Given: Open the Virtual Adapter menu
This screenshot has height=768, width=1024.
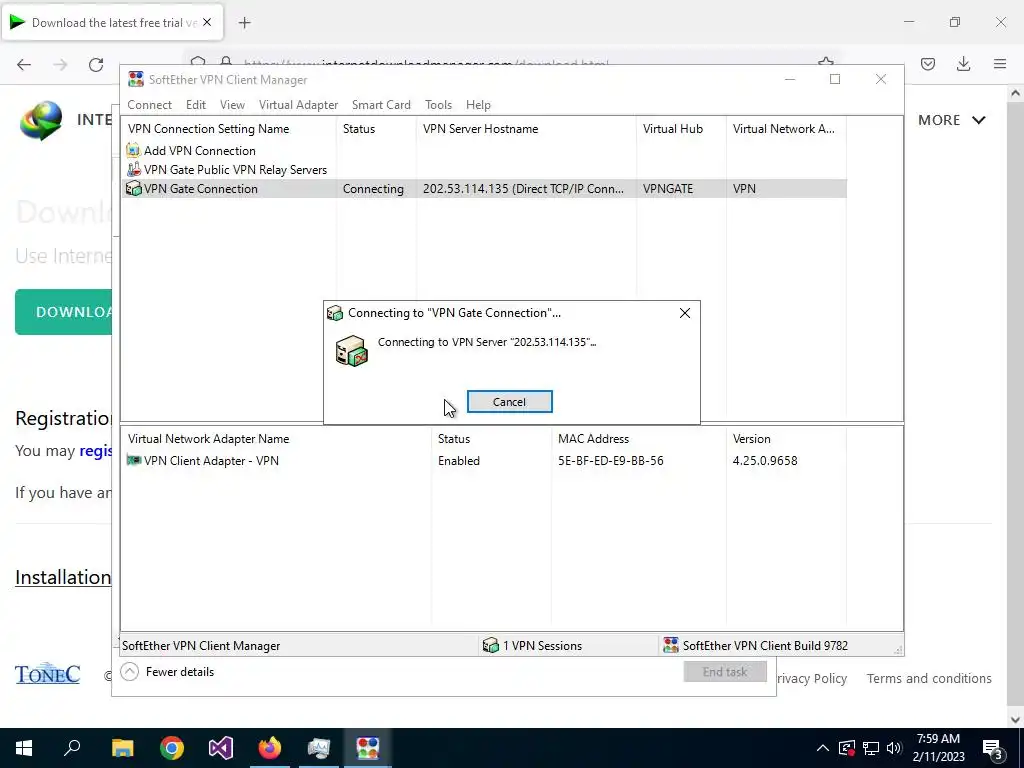Looking at the screenshot, I should tap(298, 104).
